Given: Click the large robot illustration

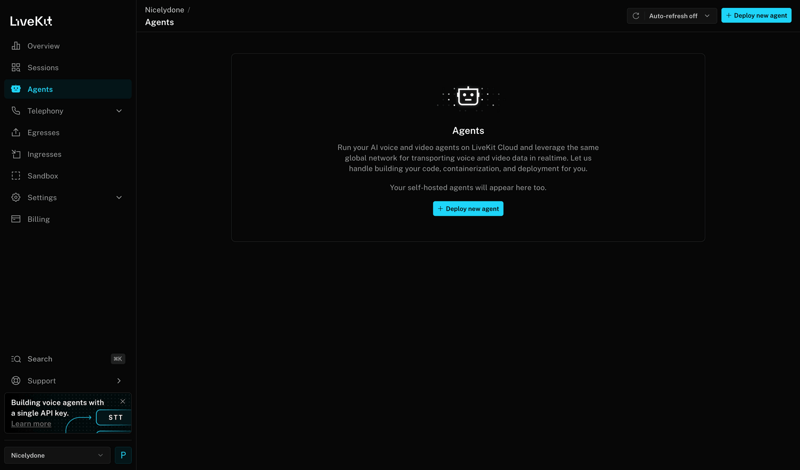Looking at the screenshot, I should point(468,96).
